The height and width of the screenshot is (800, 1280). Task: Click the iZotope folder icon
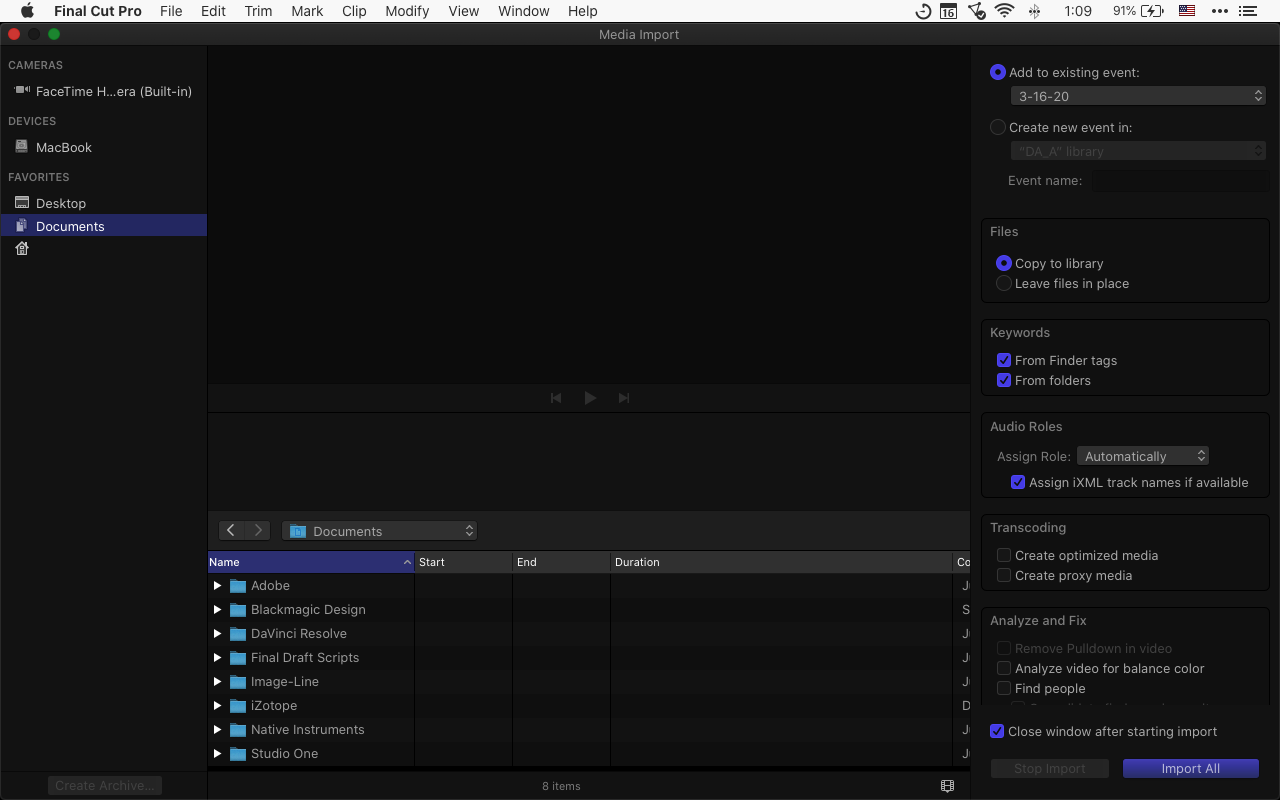click(x=238, y=706)
